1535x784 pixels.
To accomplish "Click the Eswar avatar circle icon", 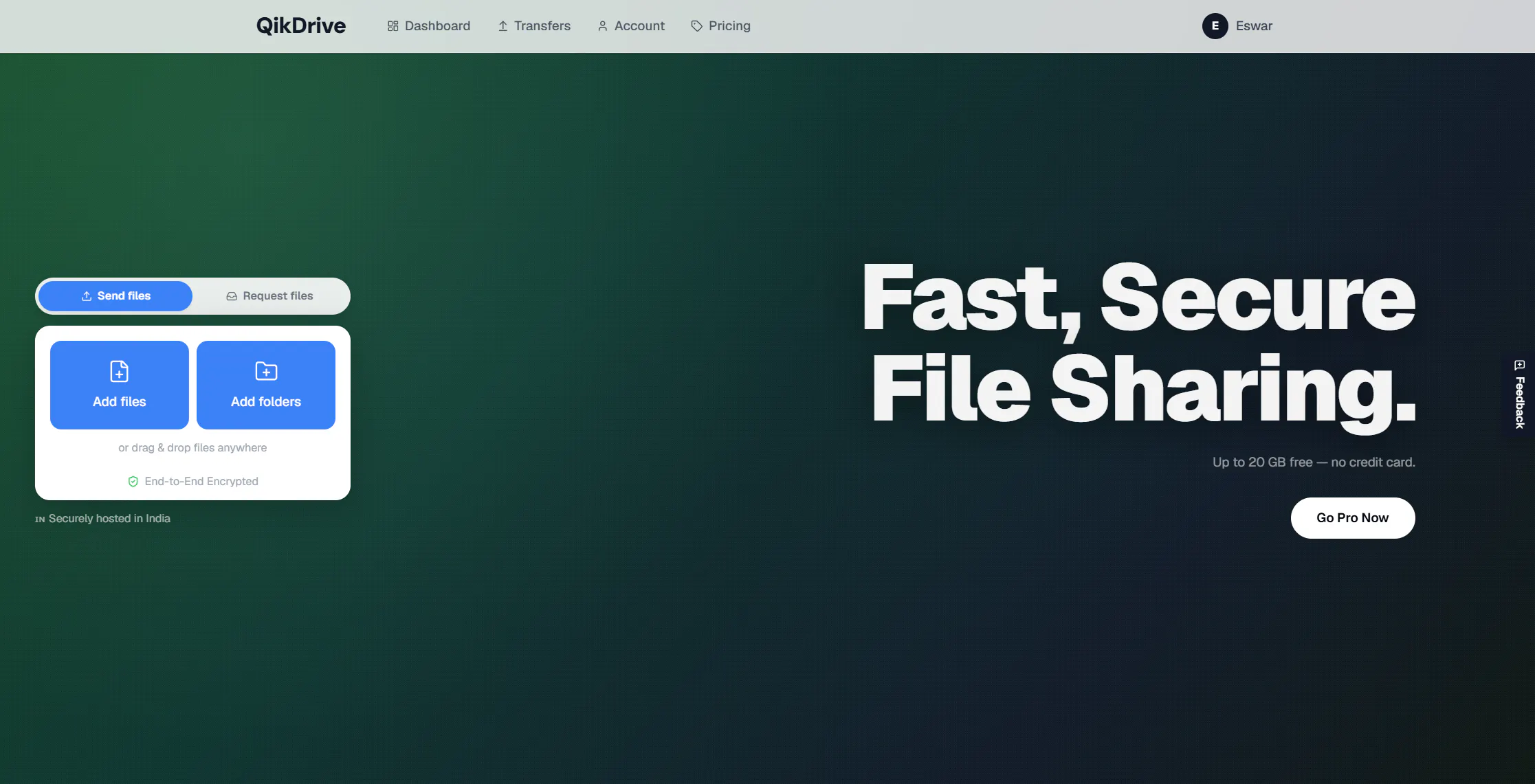I will [1215, 26].
